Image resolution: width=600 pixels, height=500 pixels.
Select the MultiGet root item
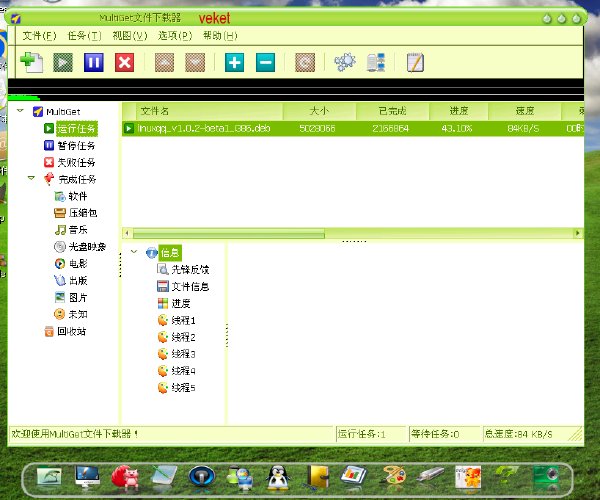click(x=63, y=112)
